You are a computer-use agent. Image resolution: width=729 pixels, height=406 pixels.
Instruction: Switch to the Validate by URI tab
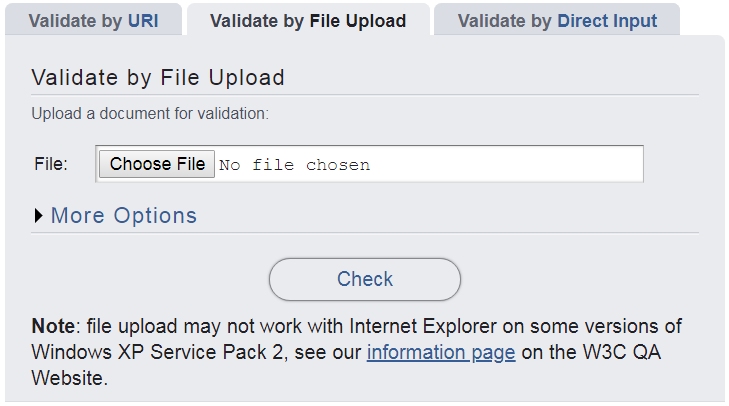(93, 21)
